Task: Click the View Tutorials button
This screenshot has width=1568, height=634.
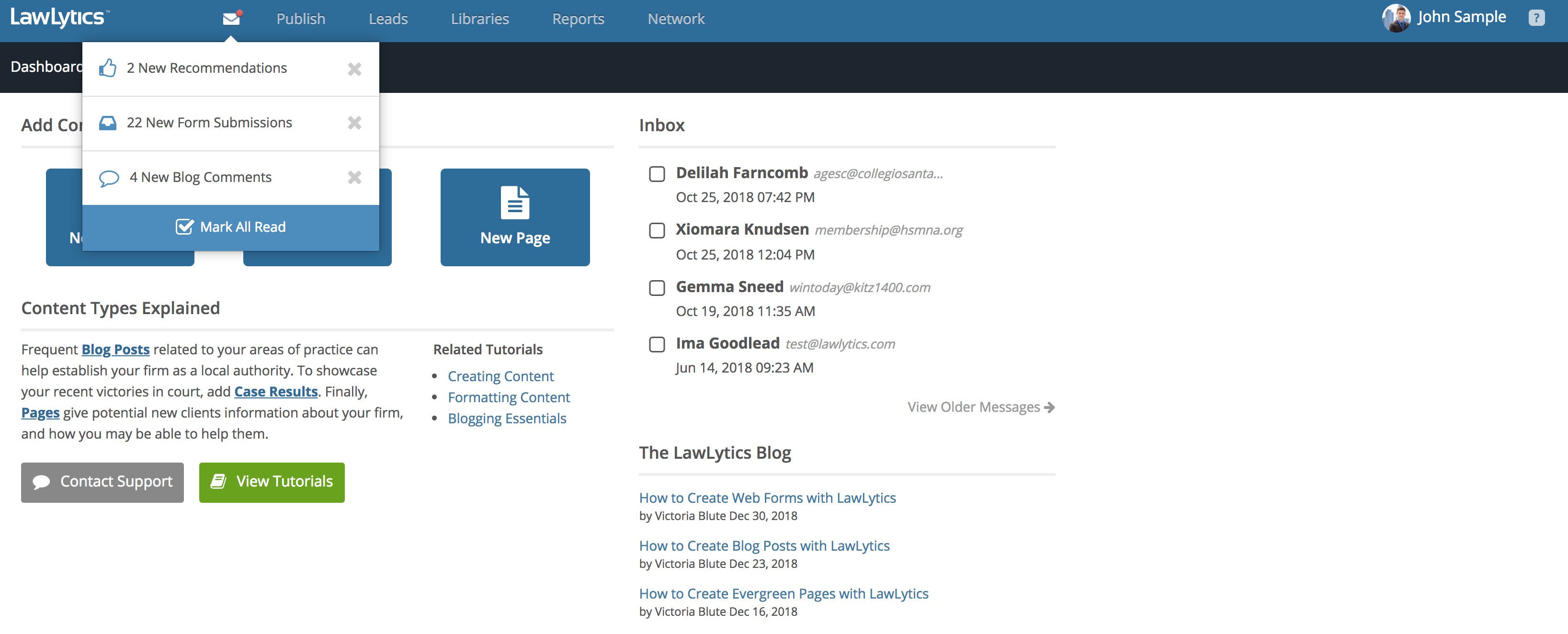Action: (272, 483)
